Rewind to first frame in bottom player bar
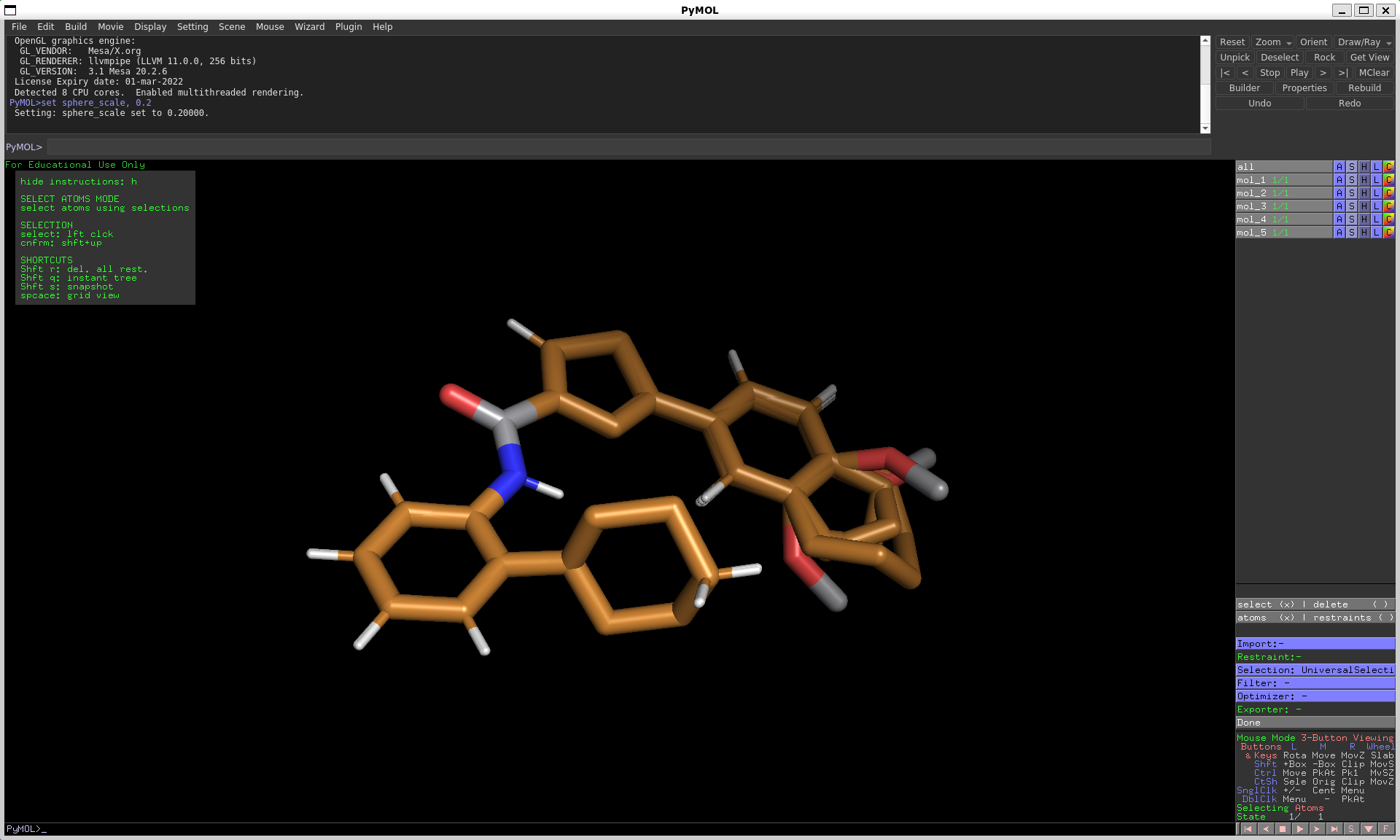The image size is (1400, 840). click(1248, 829)
